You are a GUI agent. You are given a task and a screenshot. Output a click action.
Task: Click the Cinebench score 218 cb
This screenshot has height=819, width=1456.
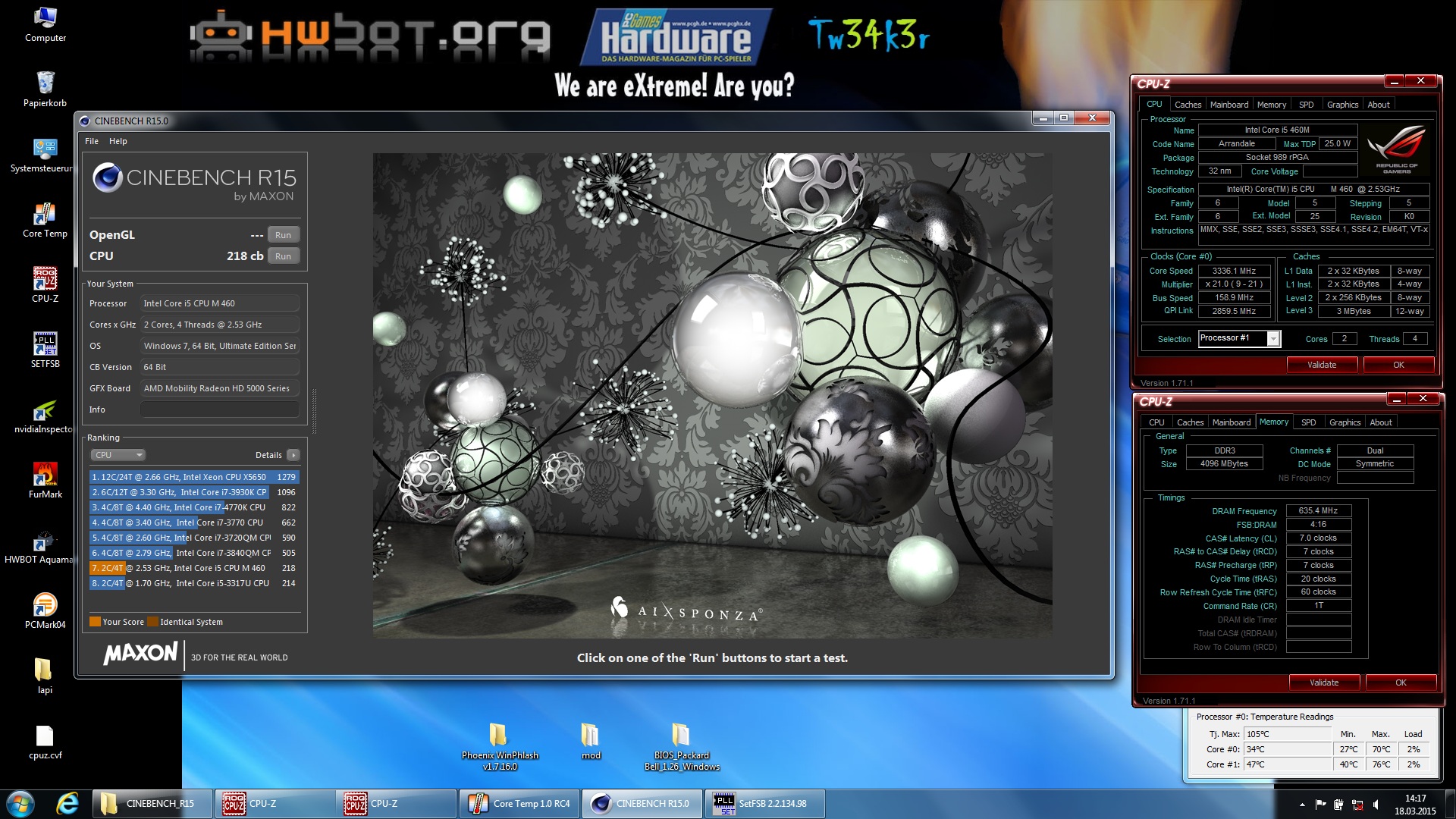[245, 256]
